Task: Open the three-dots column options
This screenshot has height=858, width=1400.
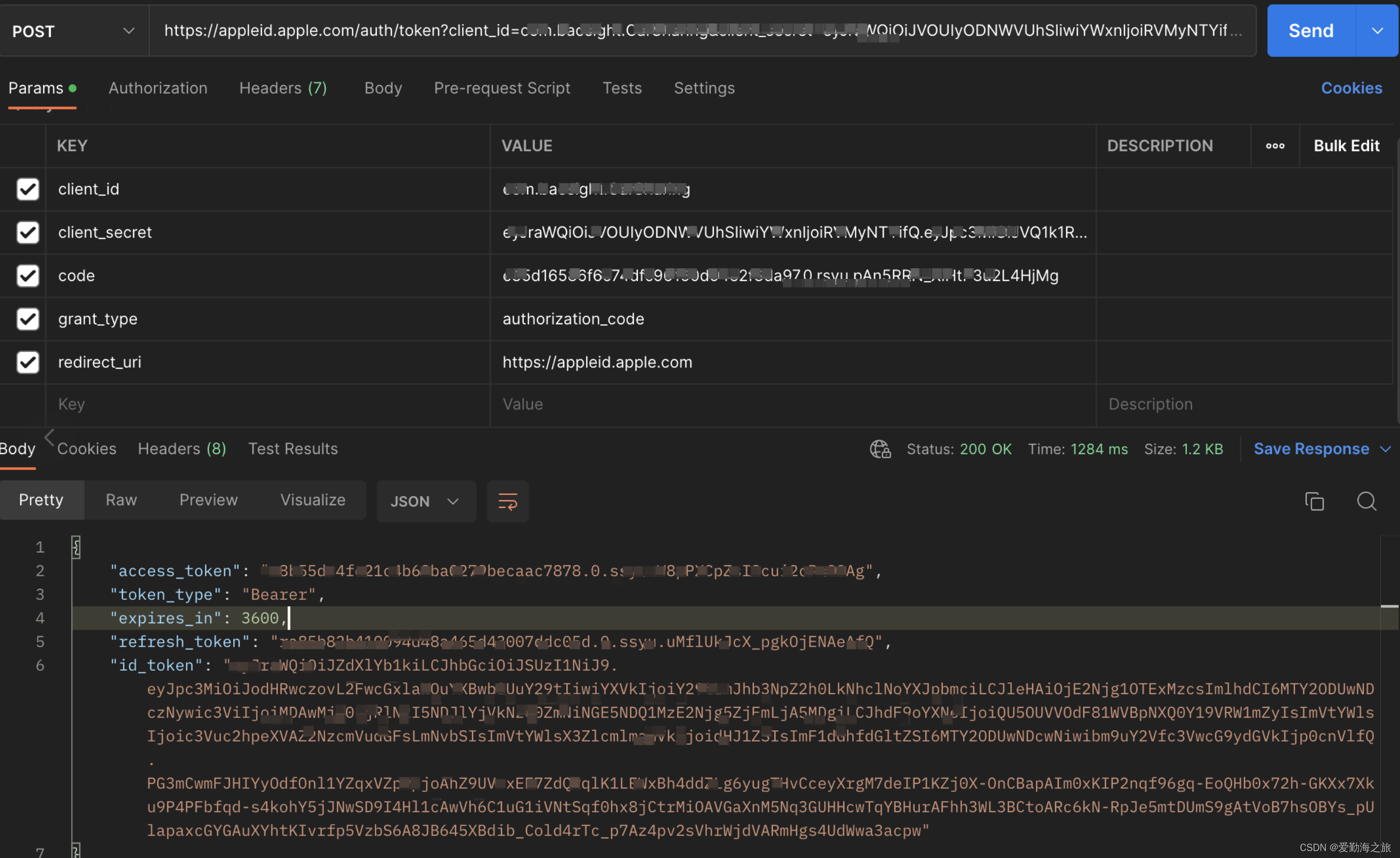Action: [x=1274, y=146]
